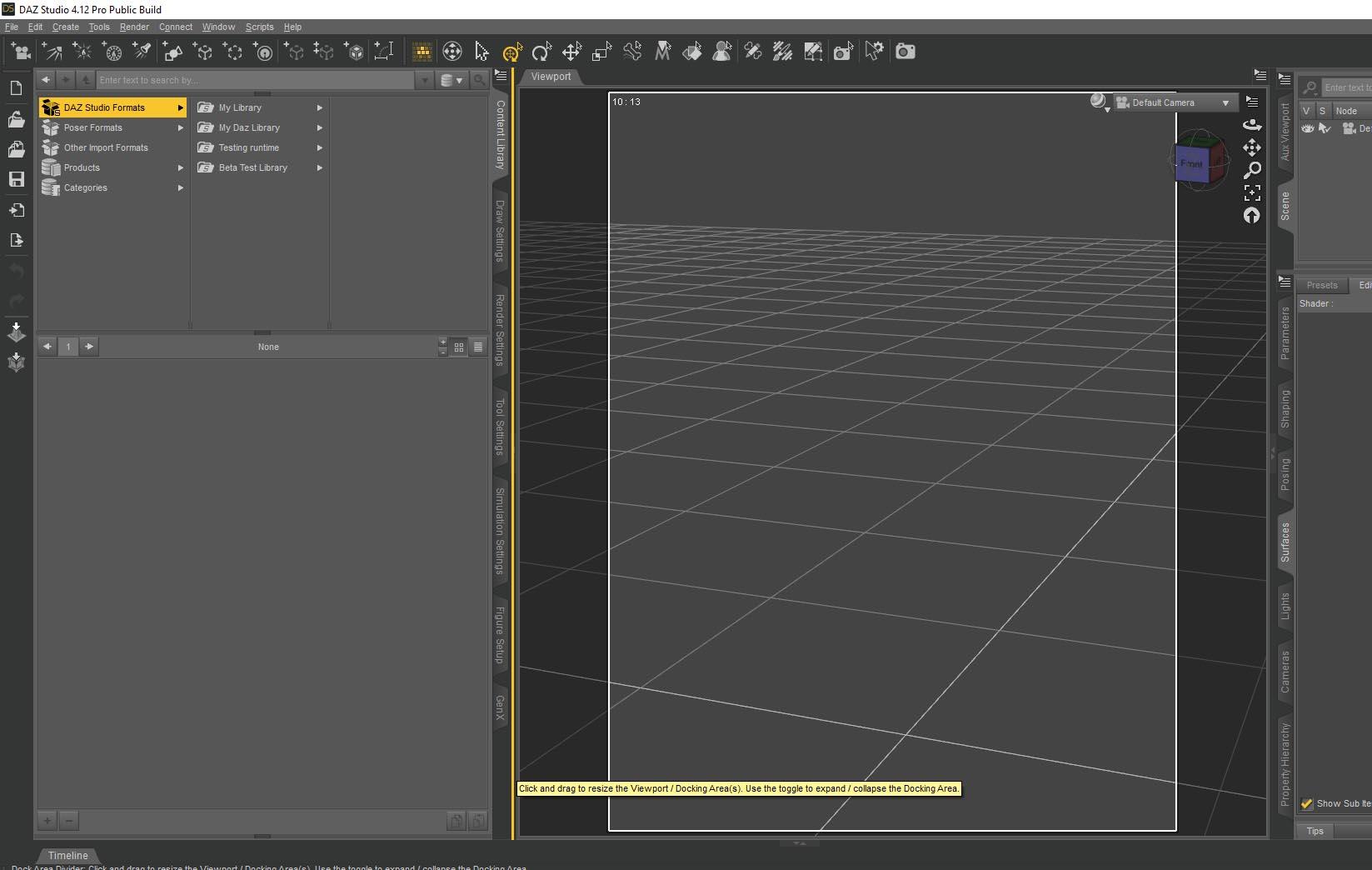Click the frame selection viewport icon
Image resolution: width=1372 pixels, height=870 pixels.
pos(1251,192)
